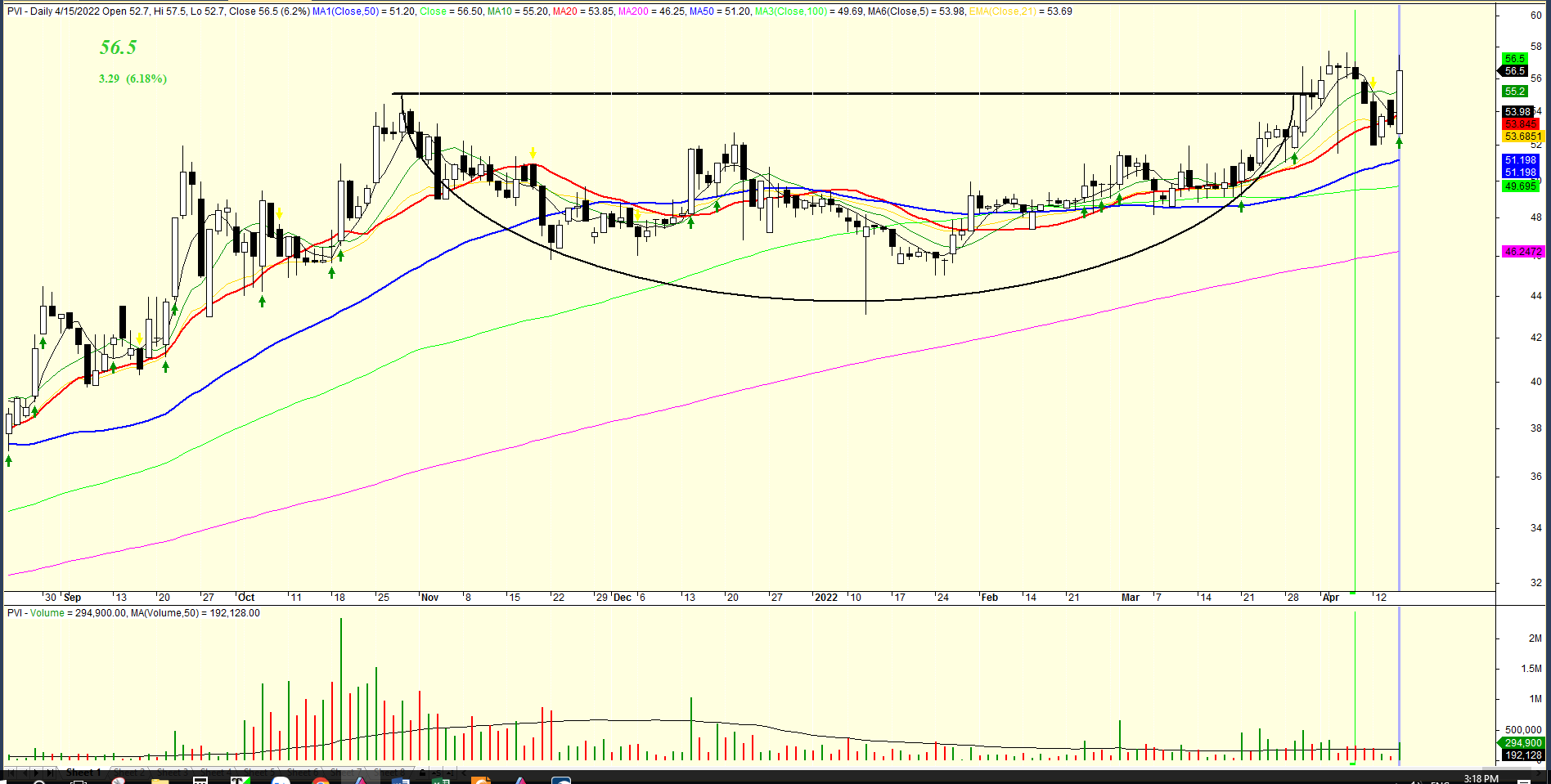Select the magenta MA200 value label 46.2472

(x=1522, y=252)
